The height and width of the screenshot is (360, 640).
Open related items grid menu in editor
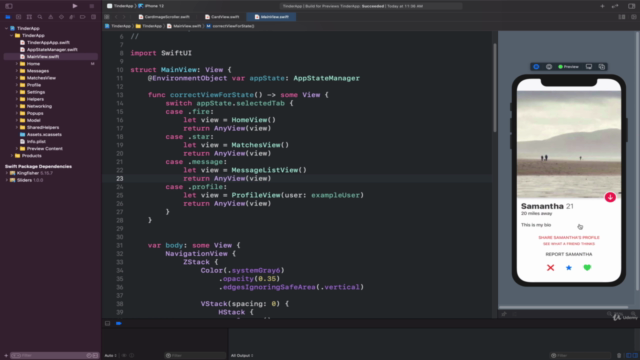coord(107,17)
